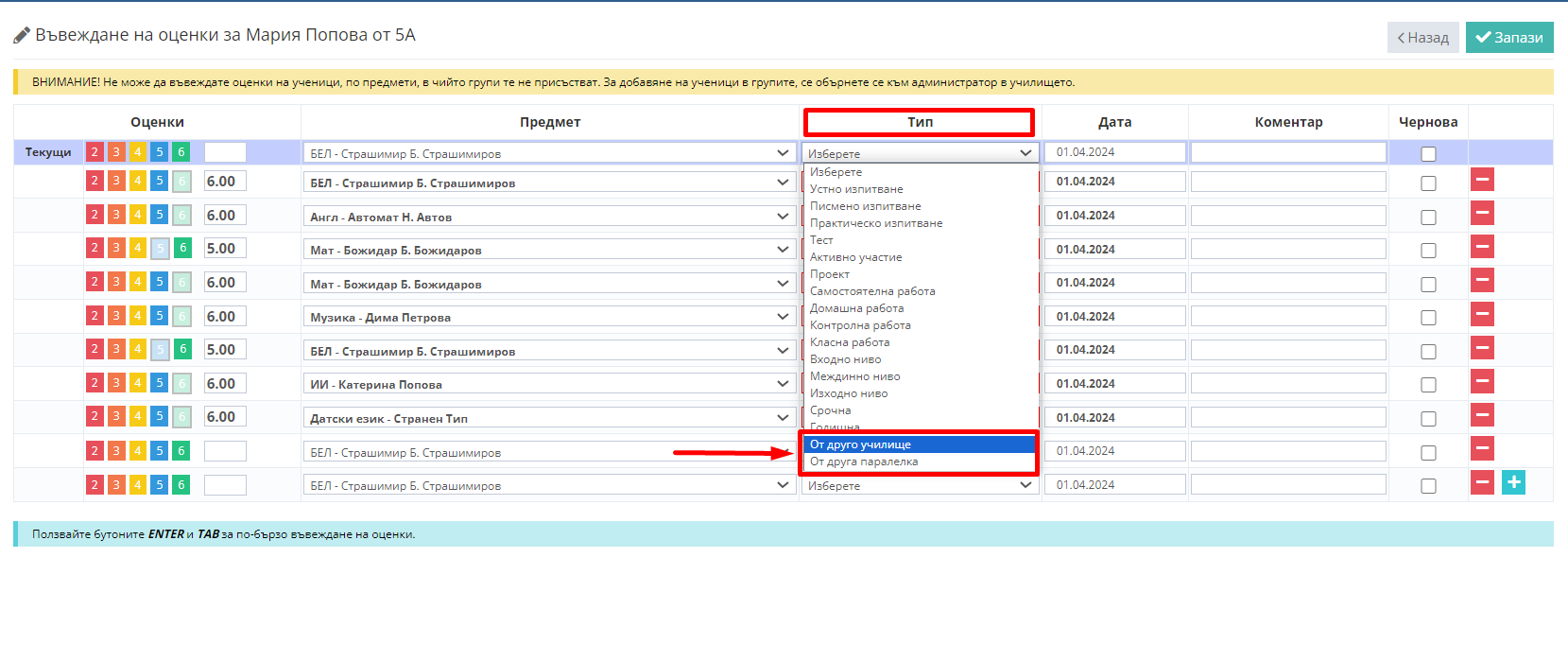This screenshot has height=662, width=1568.
Task: Remove the БЕЛ row with grade 5.00
Action: tap(1482, 348)
